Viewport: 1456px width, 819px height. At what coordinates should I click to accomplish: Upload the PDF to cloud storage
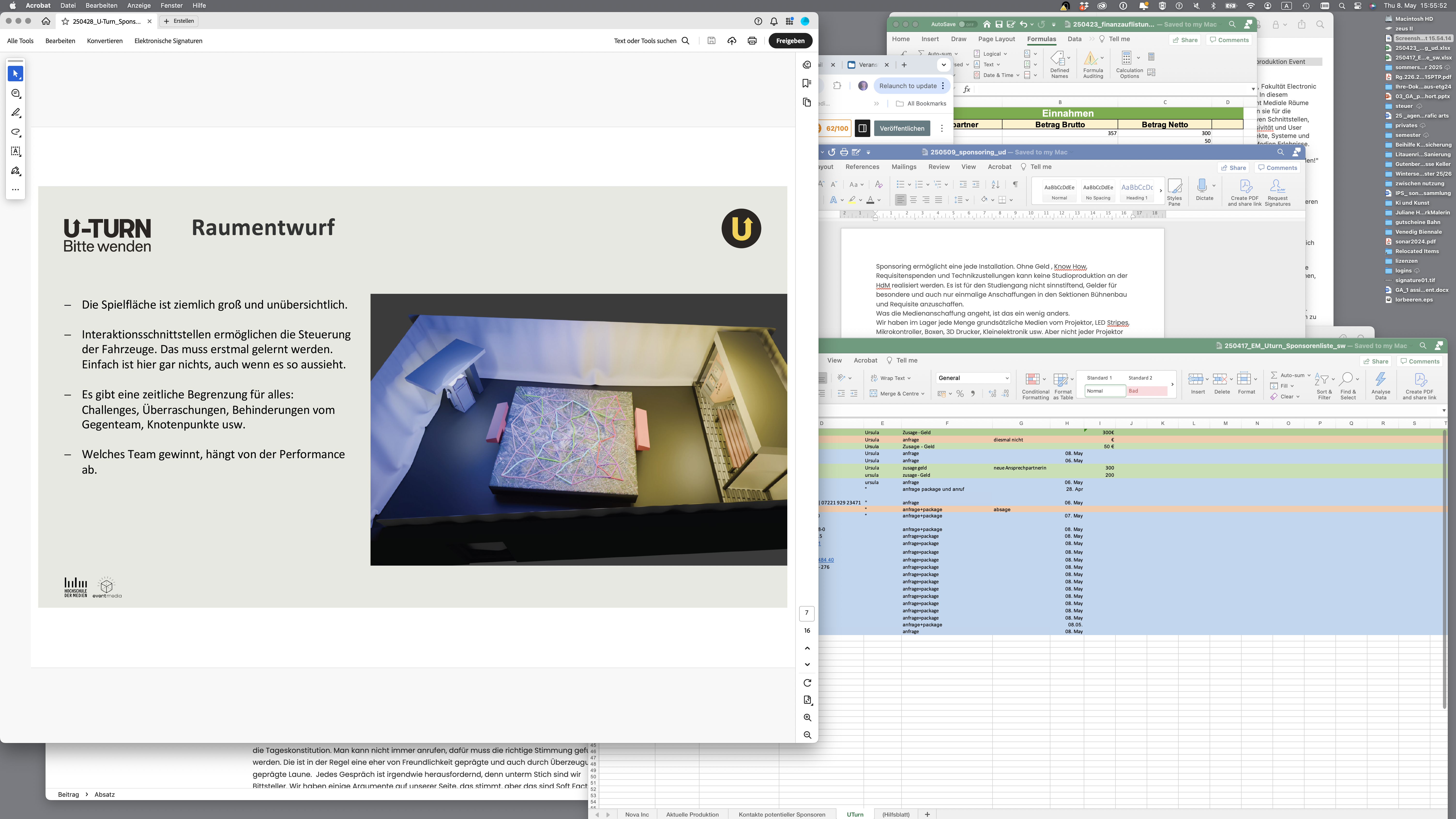point(732,41)
